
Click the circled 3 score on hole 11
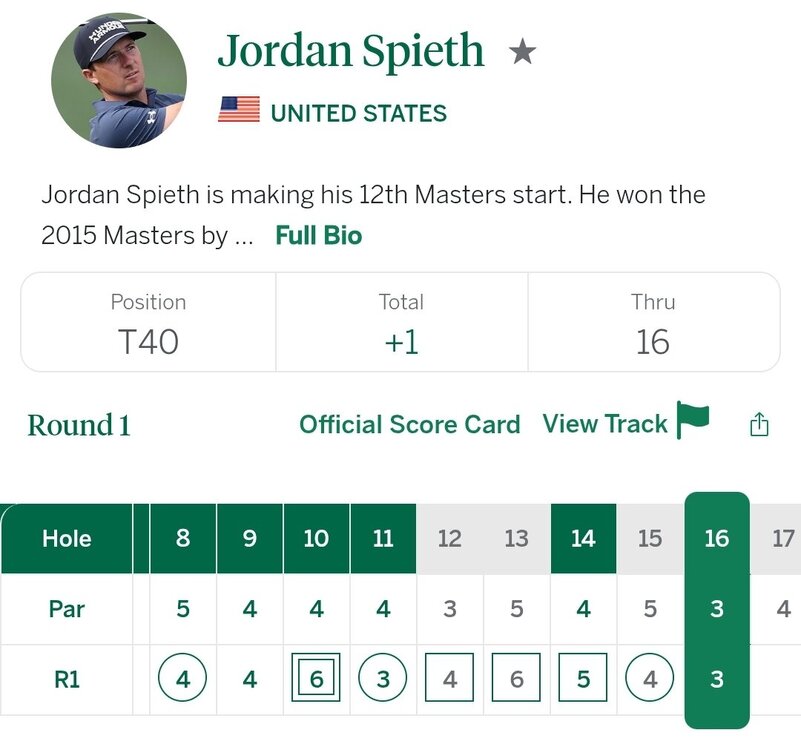click(383, 680)
